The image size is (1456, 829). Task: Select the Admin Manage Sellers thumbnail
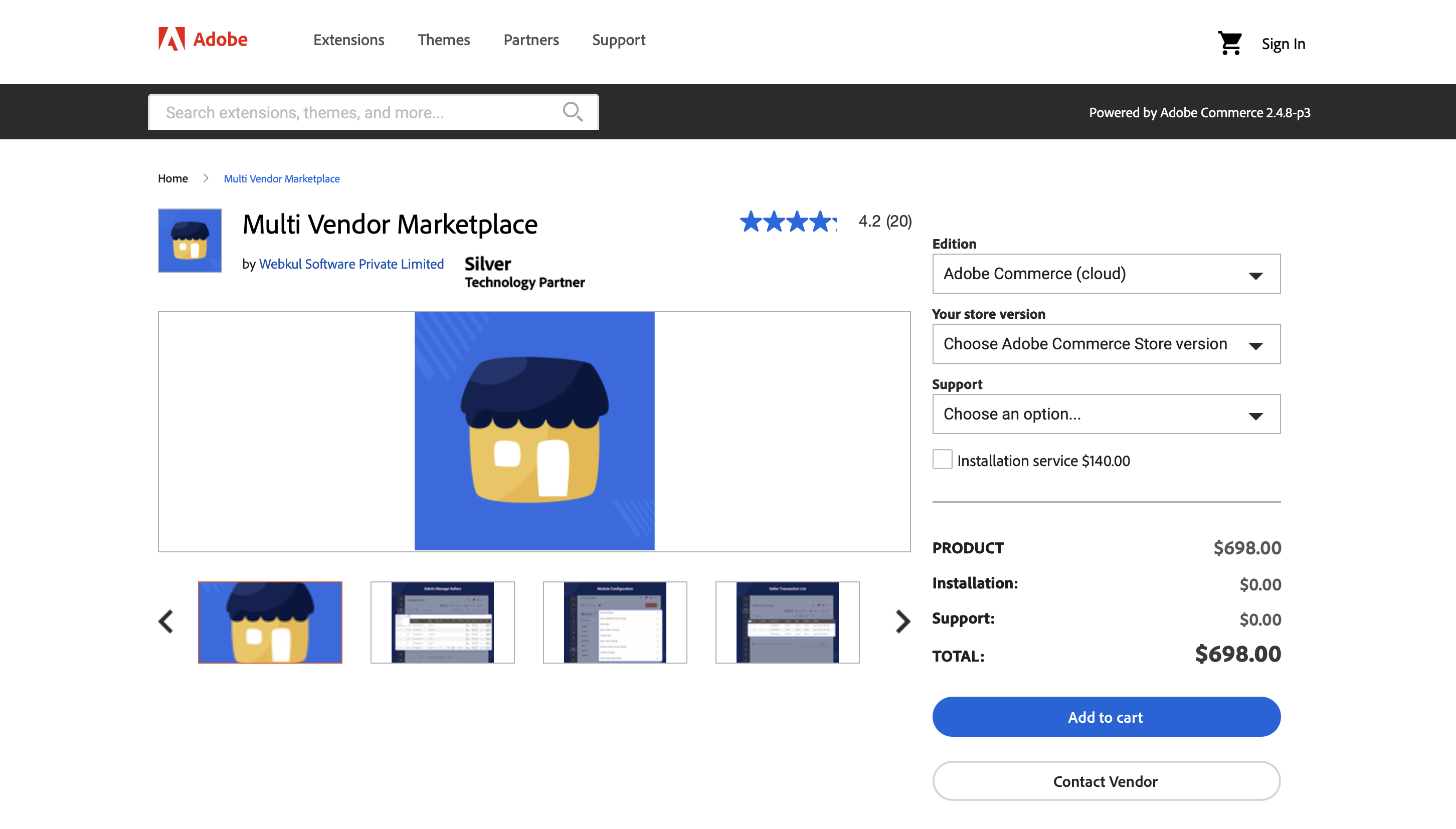442,623
